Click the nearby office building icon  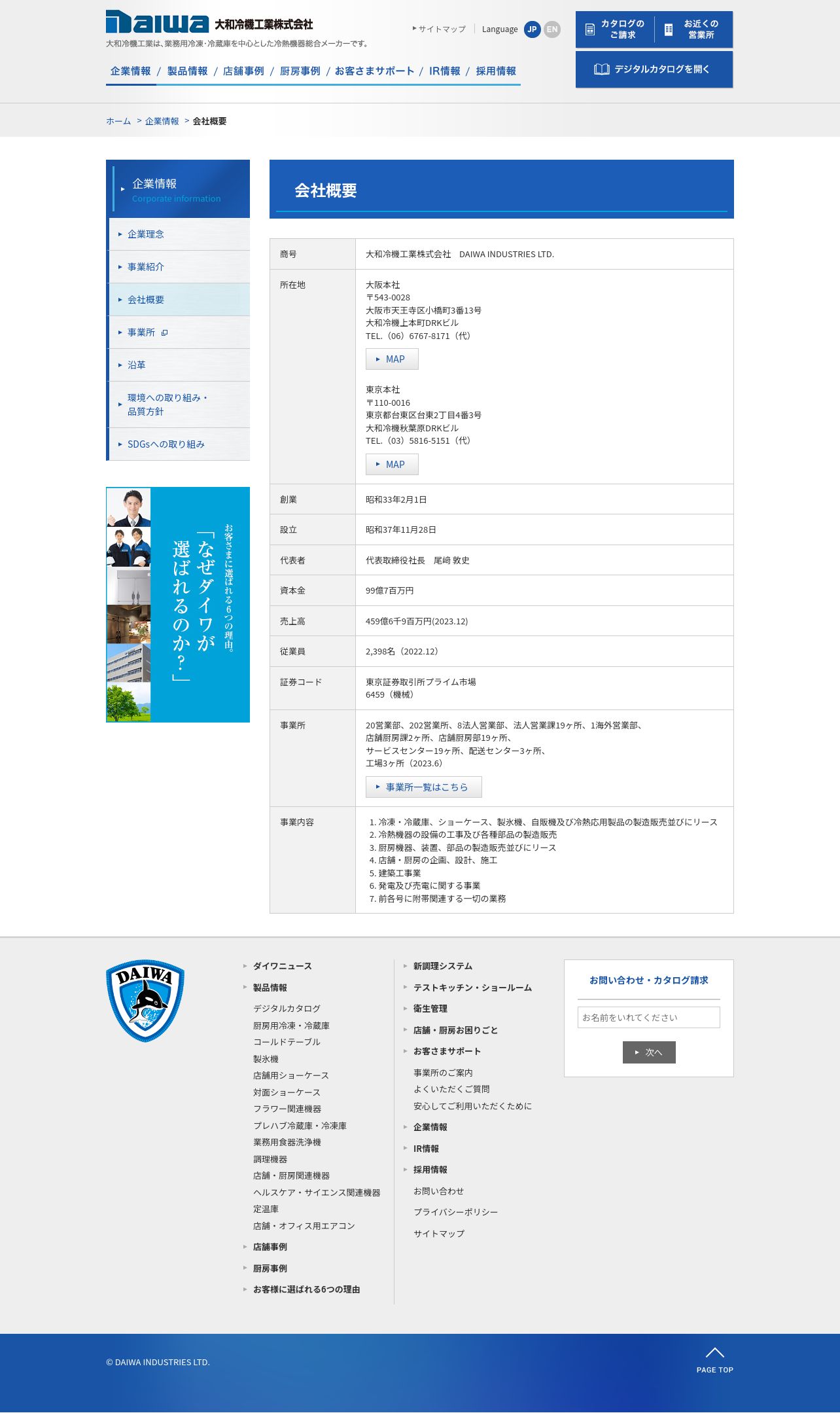tap(669, 29)
